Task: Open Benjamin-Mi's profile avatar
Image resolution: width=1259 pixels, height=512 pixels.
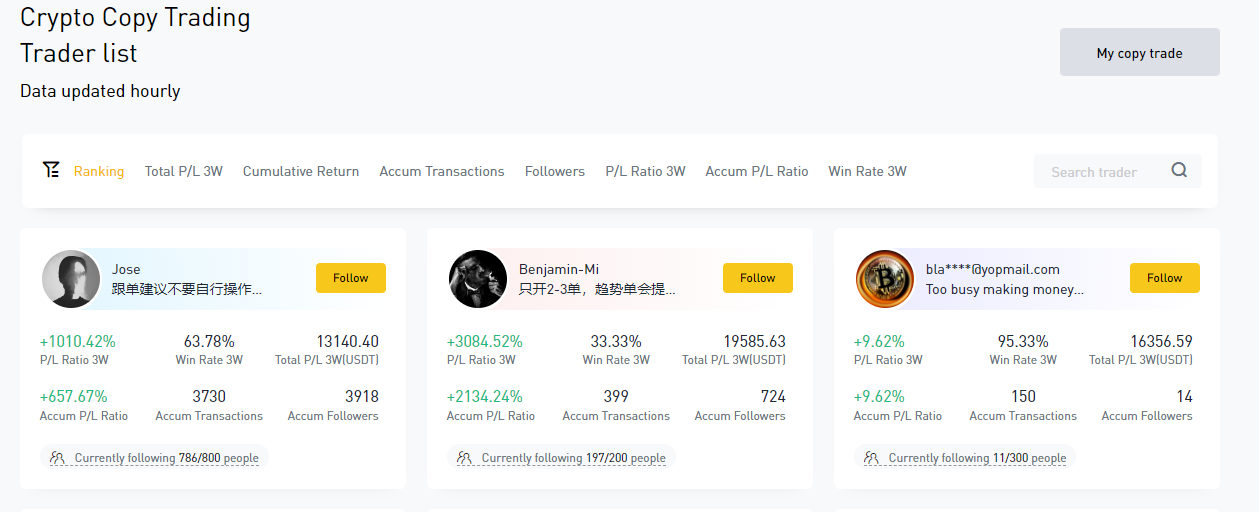Action: (478, 279)
